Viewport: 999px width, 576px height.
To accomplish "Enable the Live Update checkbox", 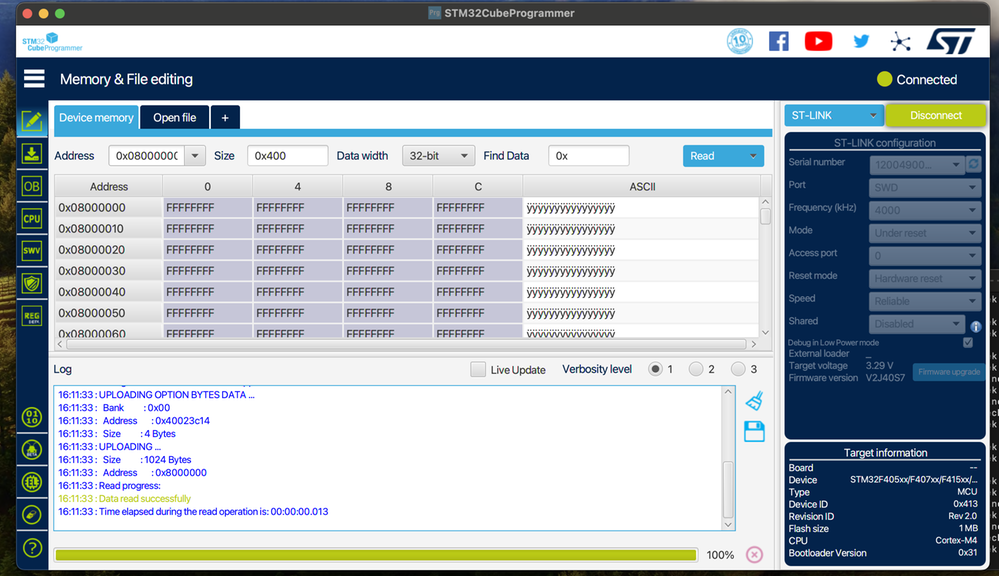I will [477, 369].
